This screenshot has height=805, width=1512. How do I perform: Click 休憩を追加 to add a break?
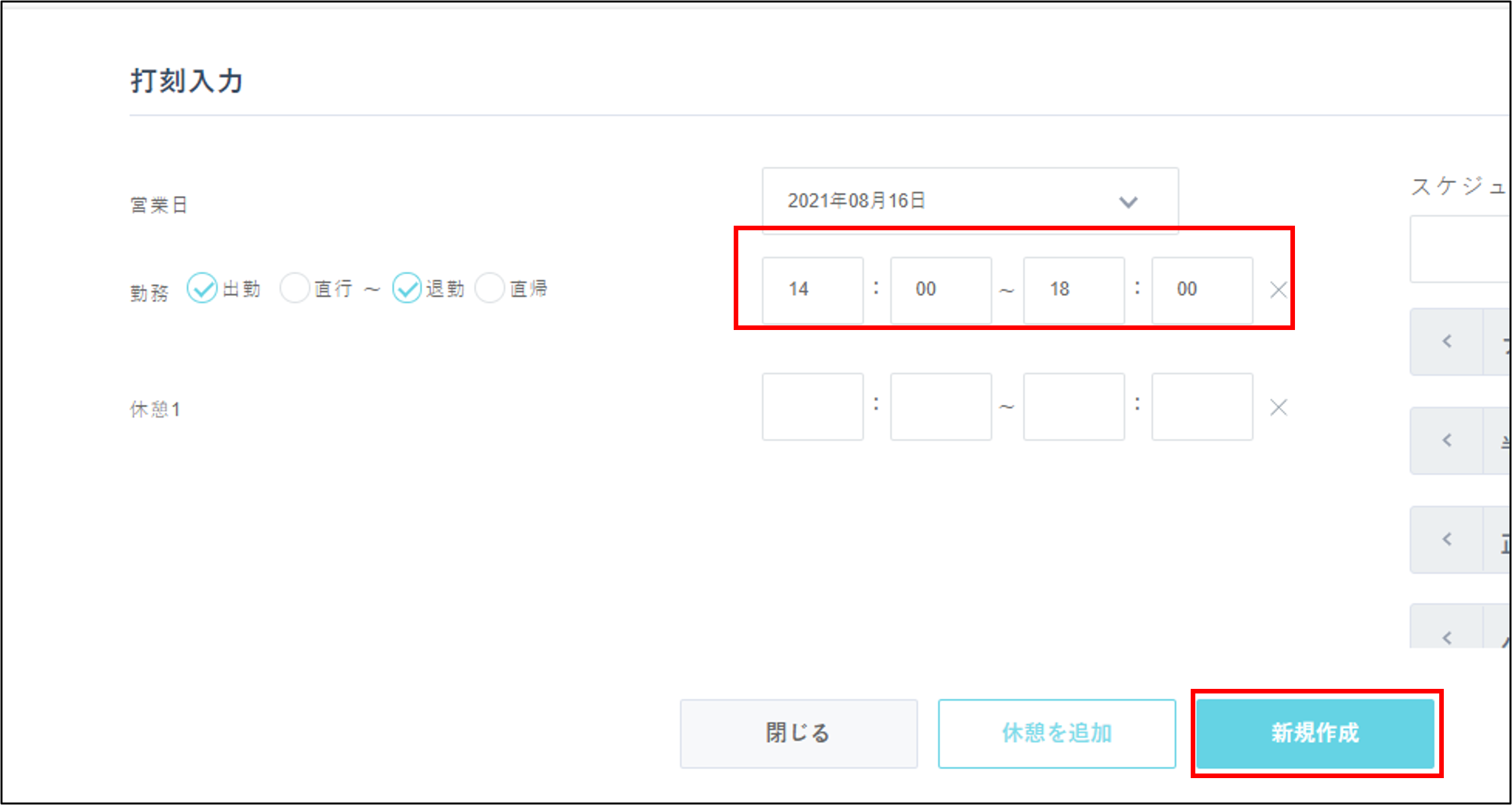[1056, 733]
